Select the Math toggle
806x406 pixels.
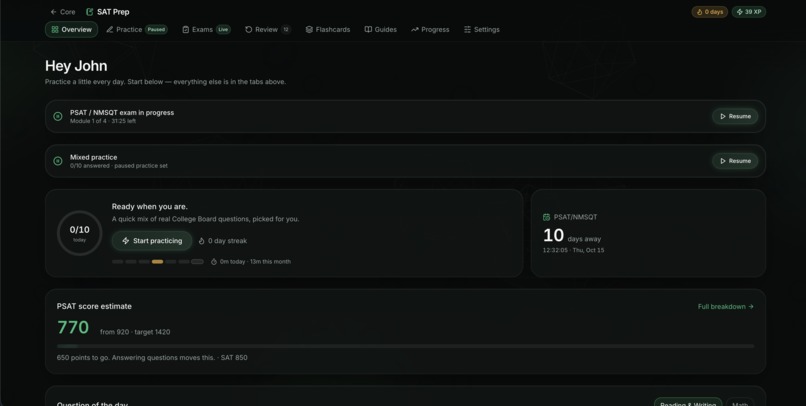740,404
